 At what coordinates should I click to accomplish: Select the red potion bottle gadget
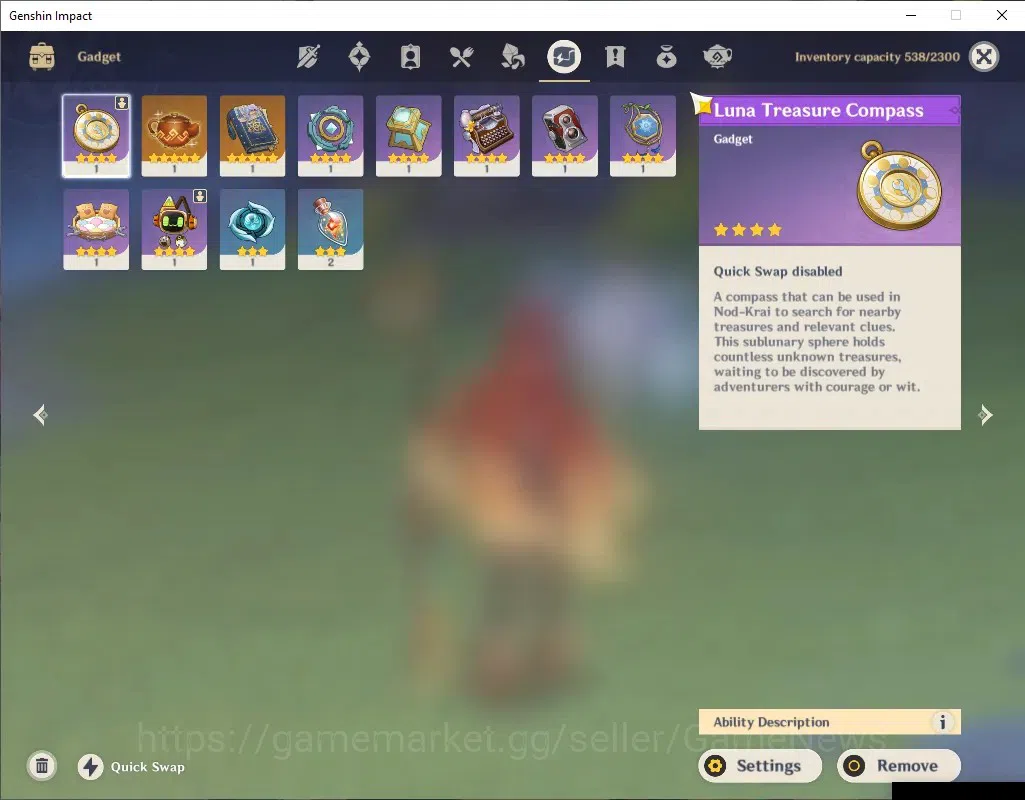(330, 229)
